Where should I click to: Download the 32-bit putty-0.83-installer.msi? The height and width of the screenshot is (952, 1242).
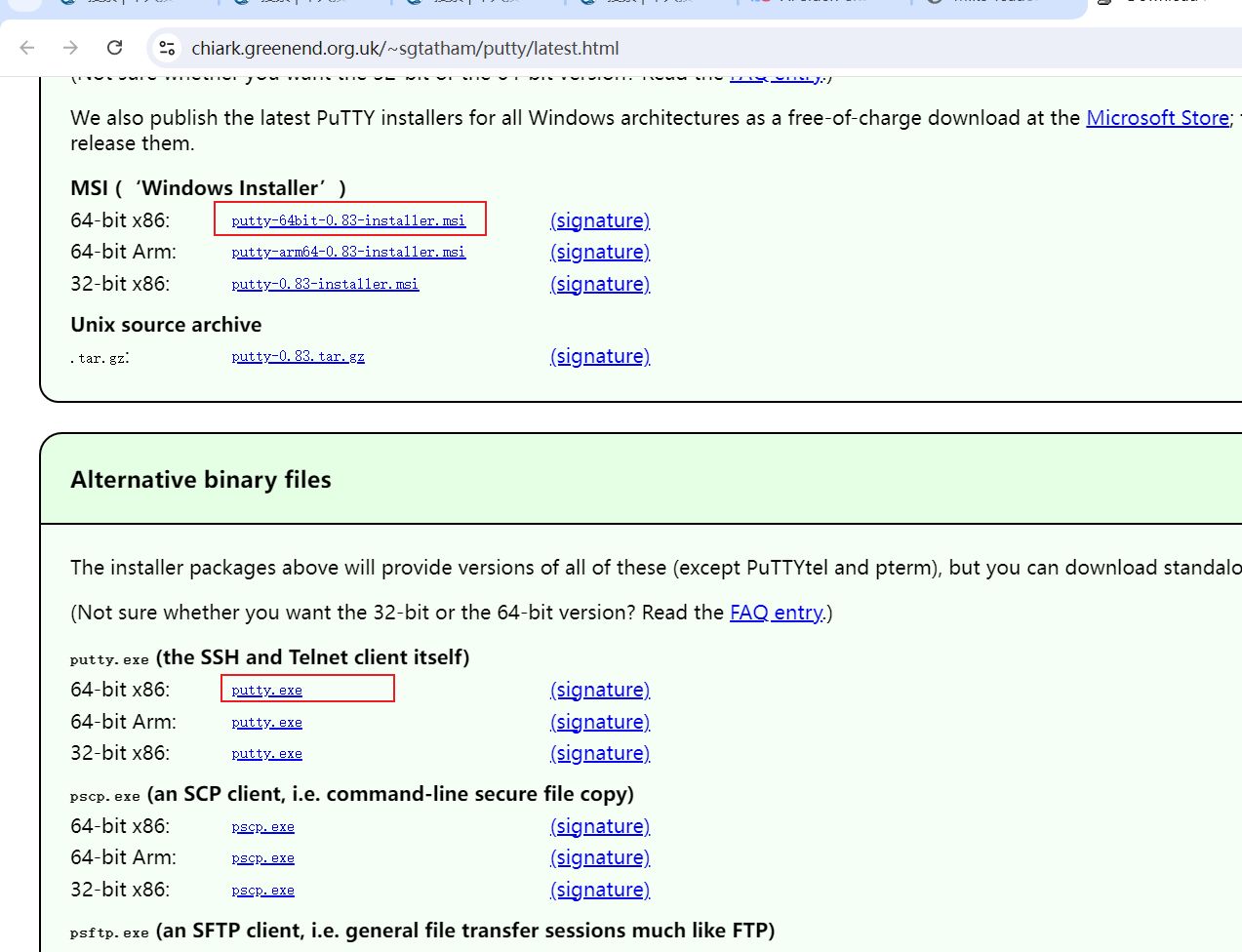coord(325,284)
